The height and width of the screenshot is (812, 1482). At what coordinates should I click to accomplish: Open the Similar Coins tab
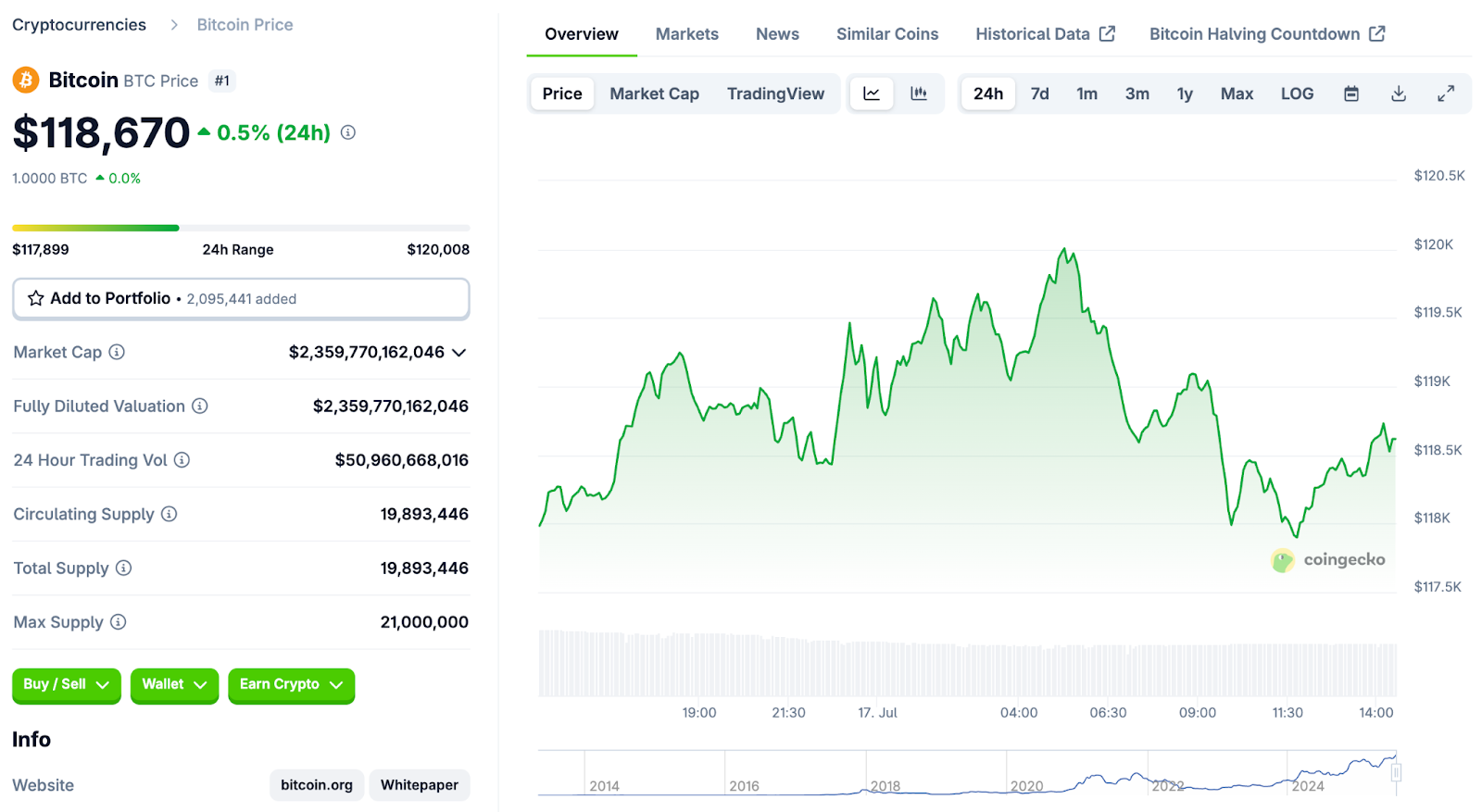[x=887, y=34]
